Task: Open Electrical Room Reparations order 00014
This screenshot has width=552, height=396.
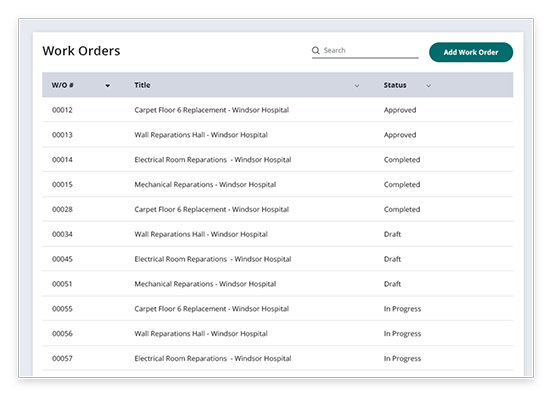Action: (x=213, y=160)
